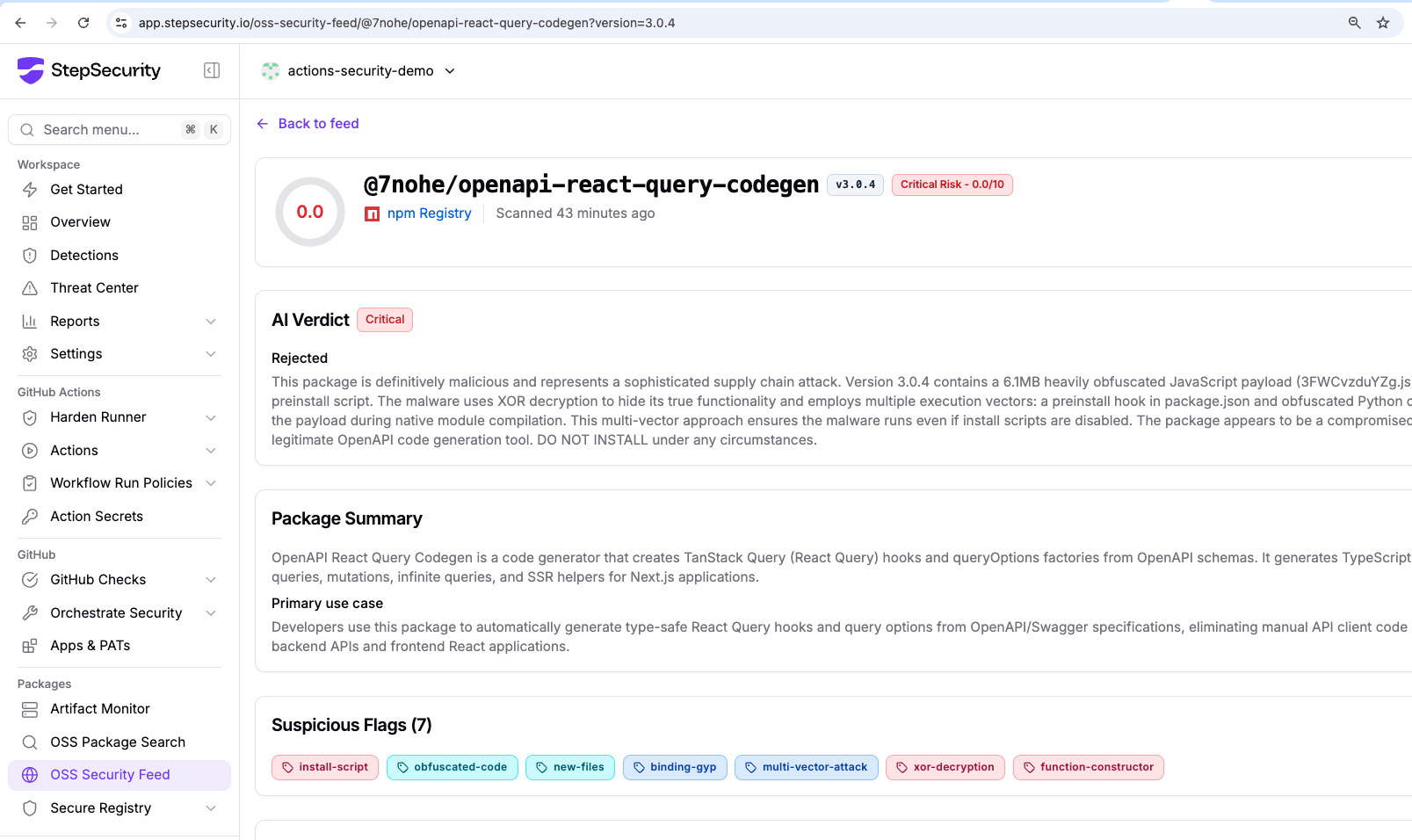Click the function-constructor flag tag
The image size is (1412, 840).
[x=1089, y=767]
